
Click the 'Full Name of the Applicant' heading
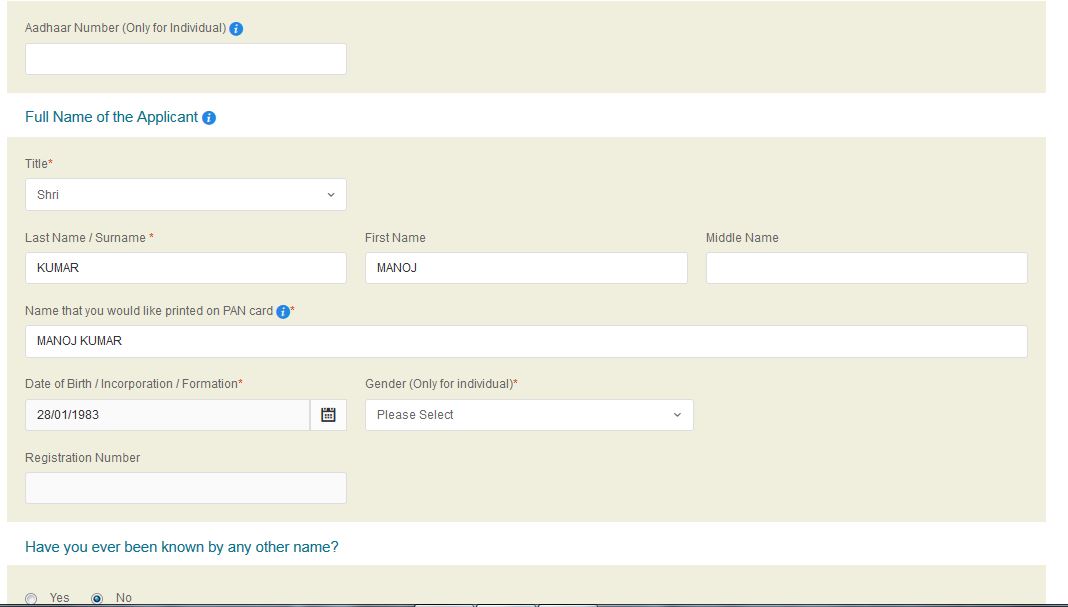pyautogui.click(x=111, y=117)
